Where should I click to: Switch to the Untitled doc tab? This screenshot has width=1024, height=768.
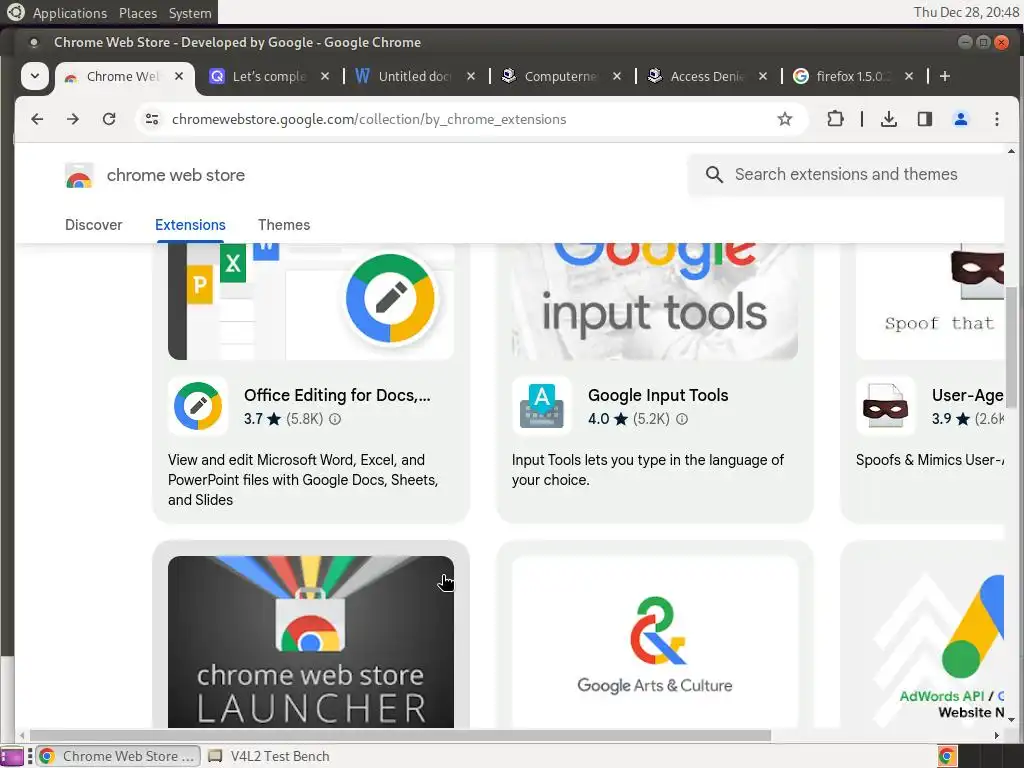click(414, 76)
